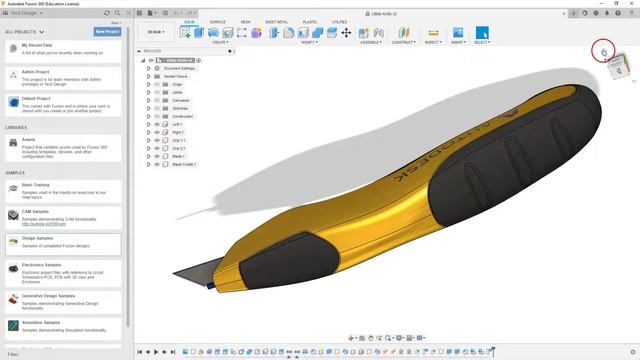640x360 pixels.
Task: Select the New Component tool in Assemble
Action: pyautogui.click(x=364, y=33)
